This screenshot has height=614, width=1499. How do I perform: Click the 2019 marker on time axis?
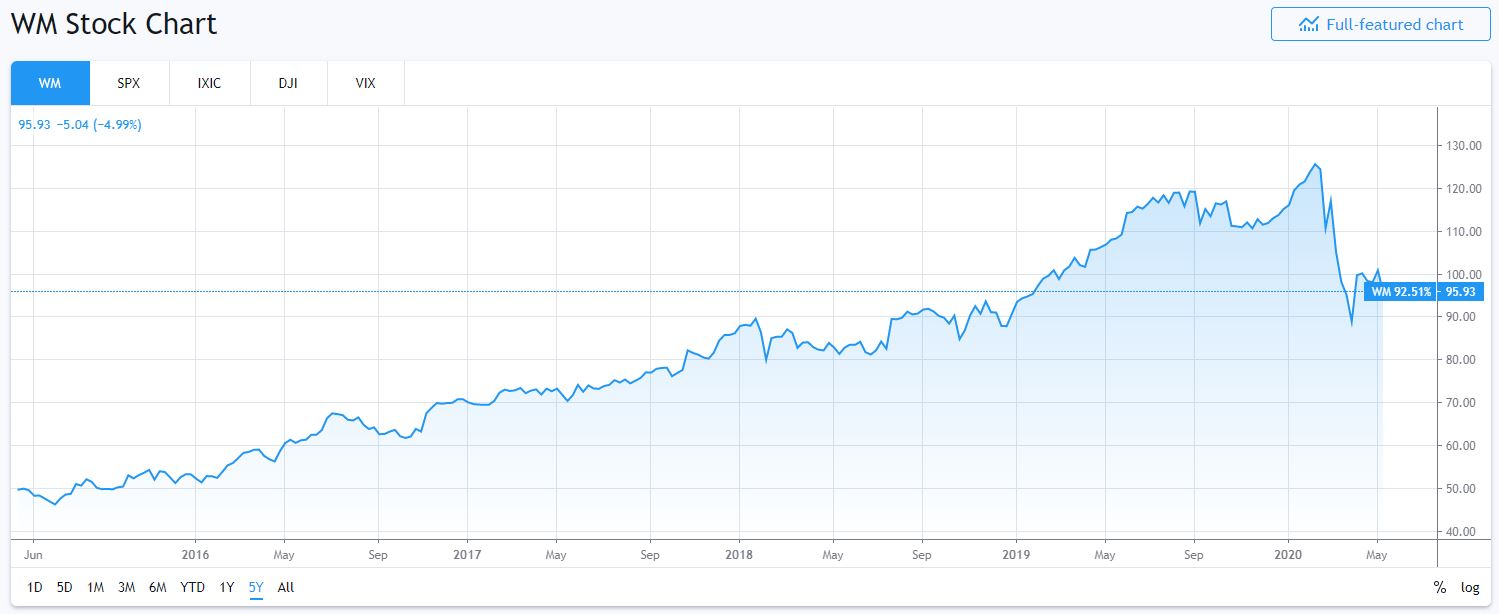(1016, 554)
